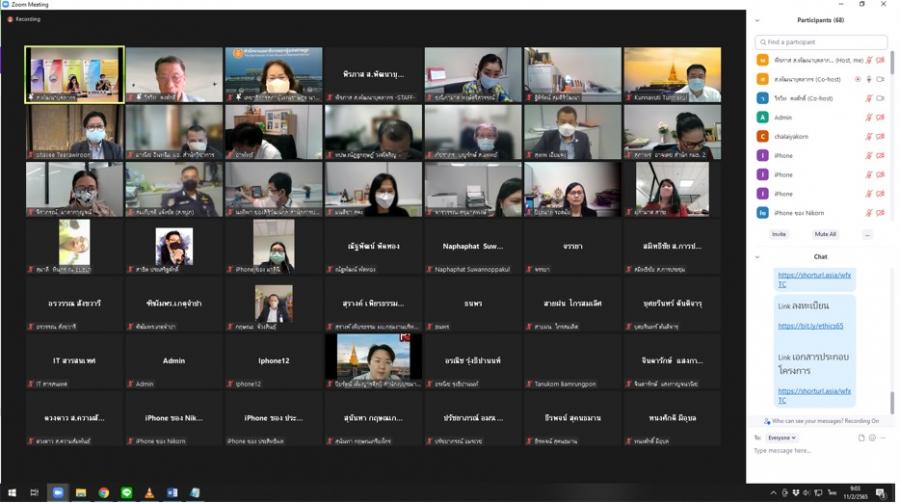Click the Recording indicator at top left
Screen dimensions: 900x503
[x=25, y=19]
